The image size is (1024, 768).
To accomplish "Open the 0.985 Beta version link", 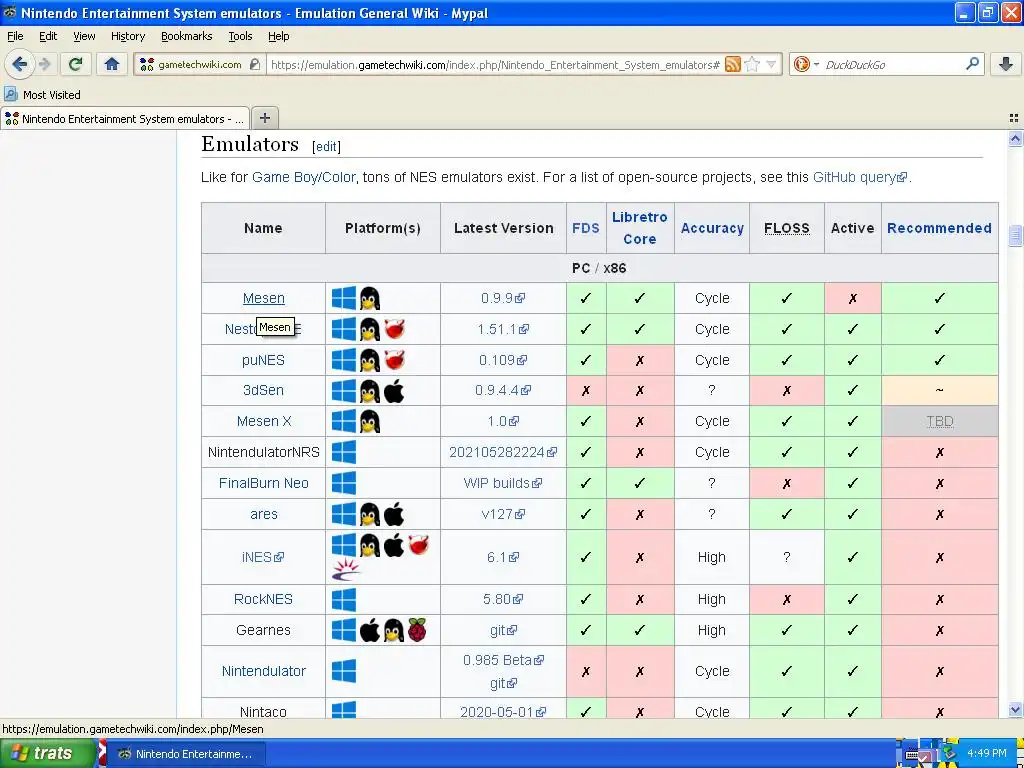I will 503,660.
